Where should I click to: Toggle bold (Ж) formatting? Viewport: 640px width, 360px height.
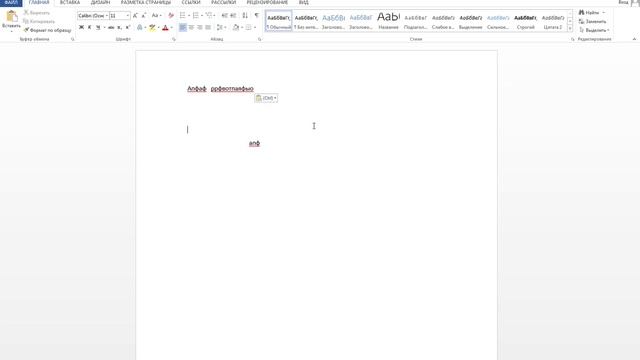(x=81, y=27)
